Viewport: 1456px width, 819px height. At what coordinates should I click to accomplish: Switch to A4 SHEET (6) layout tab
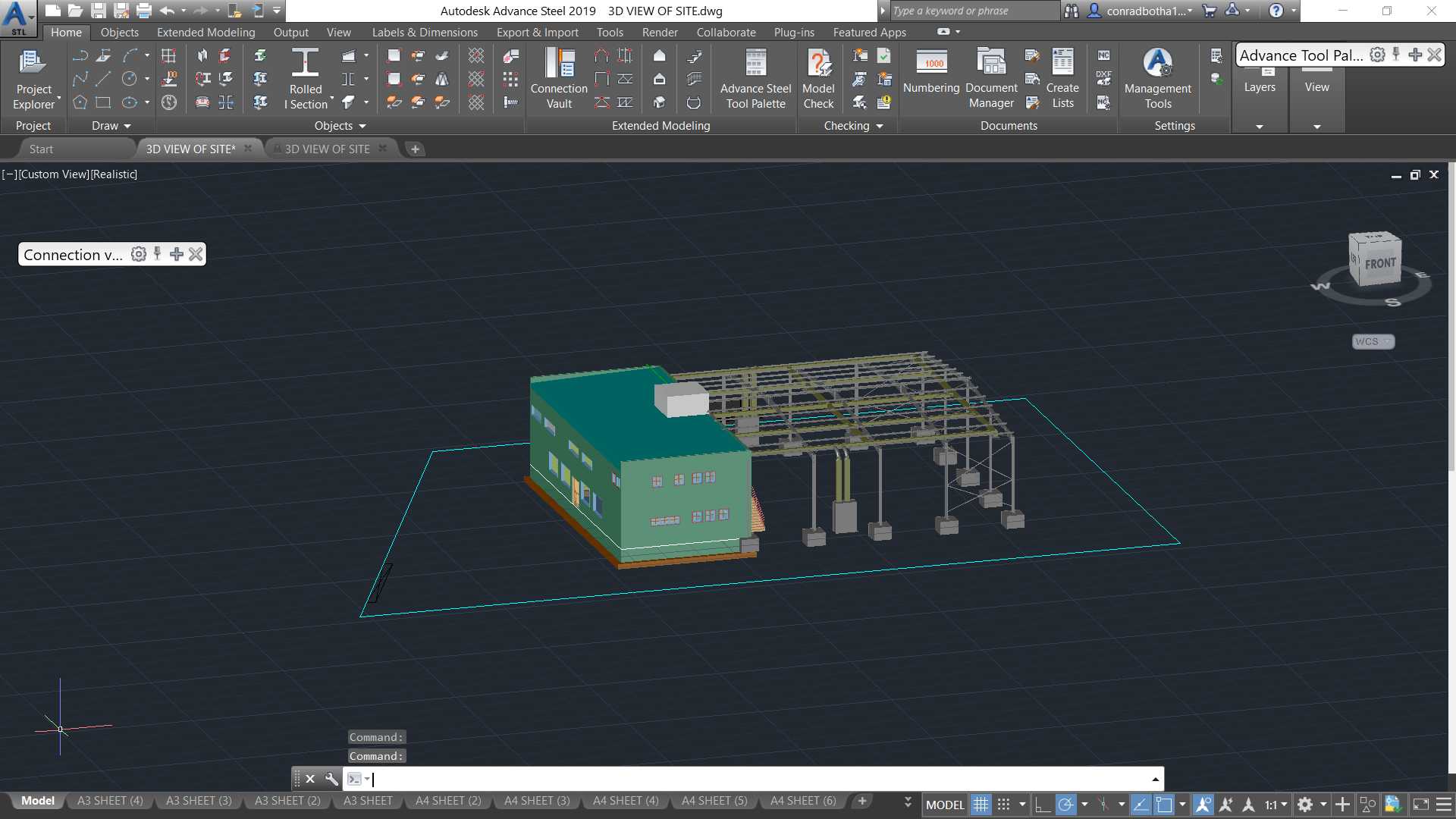(803, 801)
